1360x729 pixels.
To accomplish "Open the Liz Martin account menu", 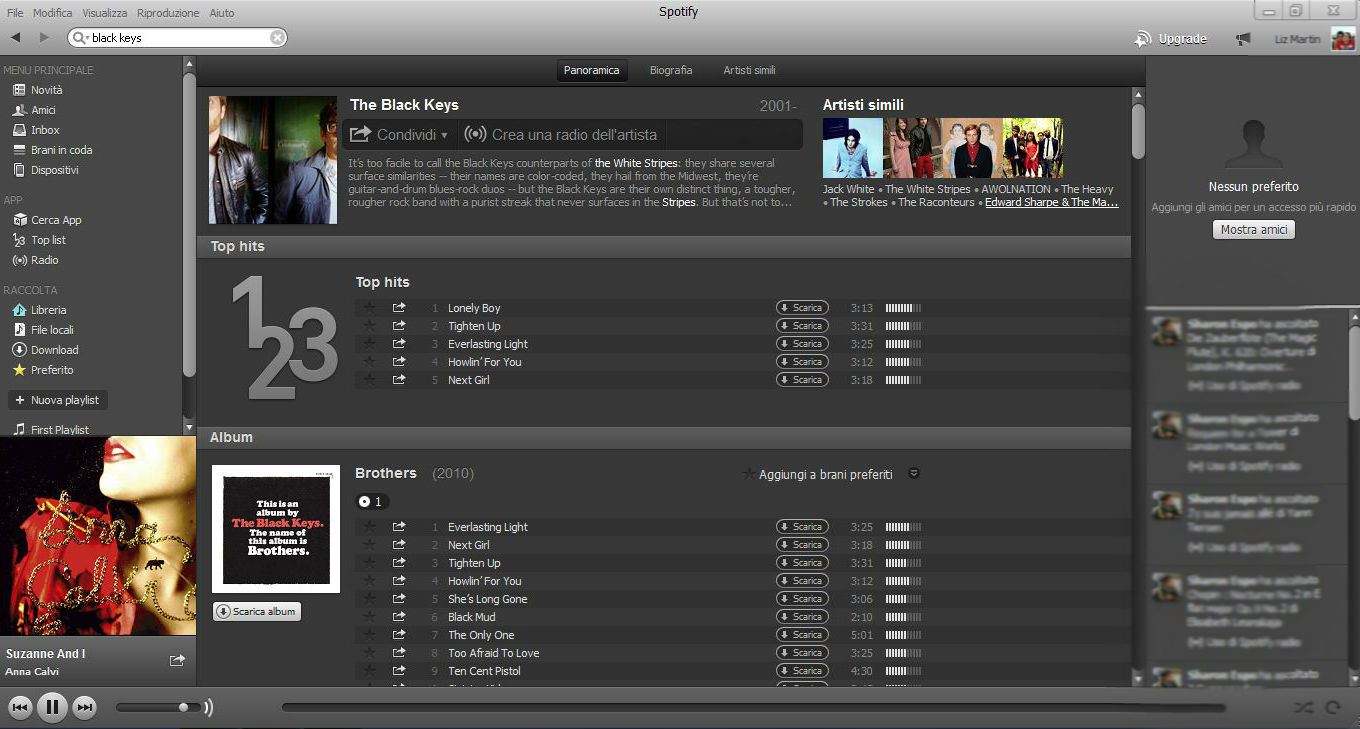I will (1315, 39).
